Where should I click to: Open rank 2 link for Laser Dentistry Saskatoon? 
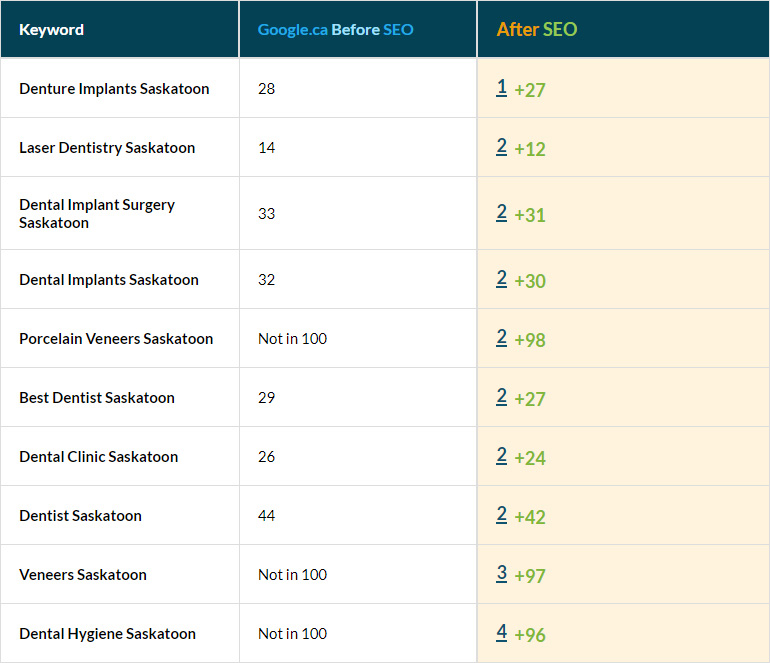pos(501,147)
